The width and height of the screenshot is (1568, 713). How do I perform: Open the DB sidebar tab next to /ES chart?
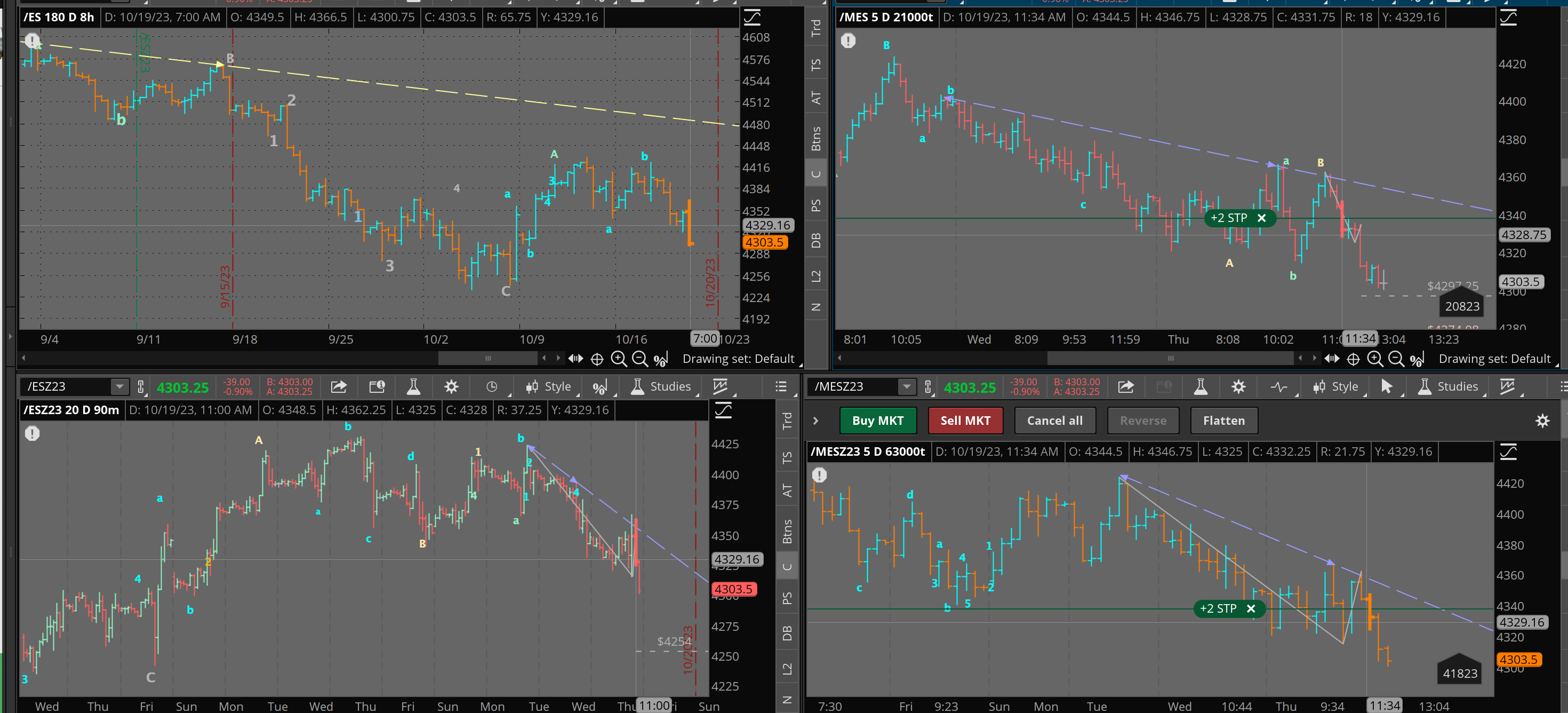[x=816, y=241]
